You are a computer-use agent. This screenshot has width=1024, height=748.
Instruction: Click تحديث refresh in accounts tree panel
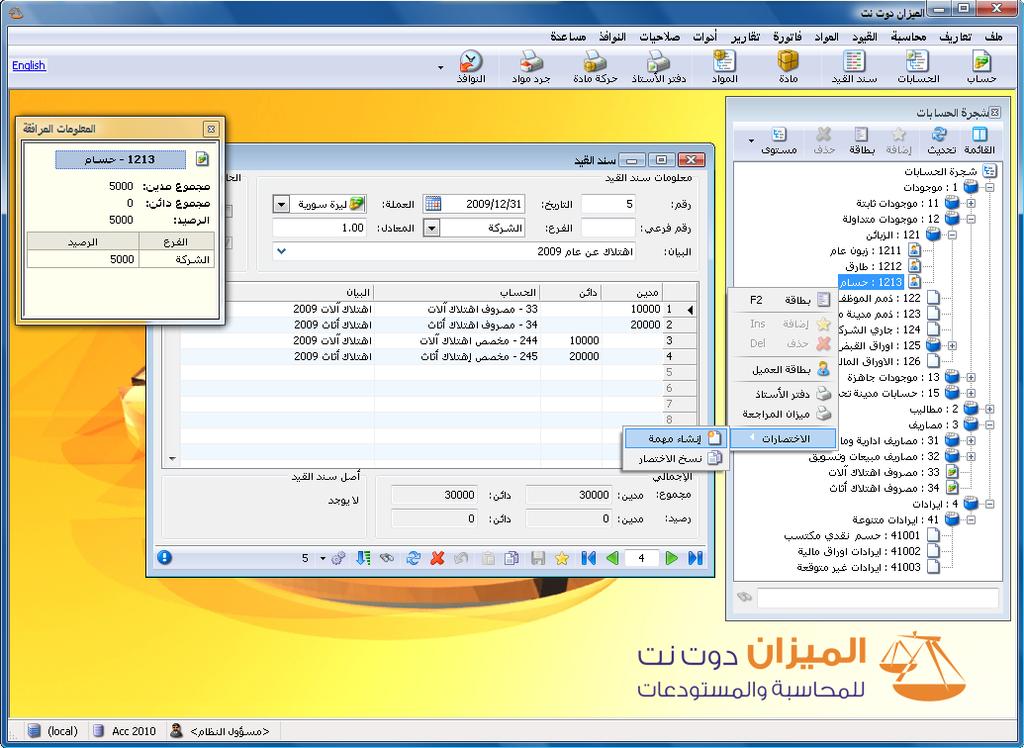point(940,140)
